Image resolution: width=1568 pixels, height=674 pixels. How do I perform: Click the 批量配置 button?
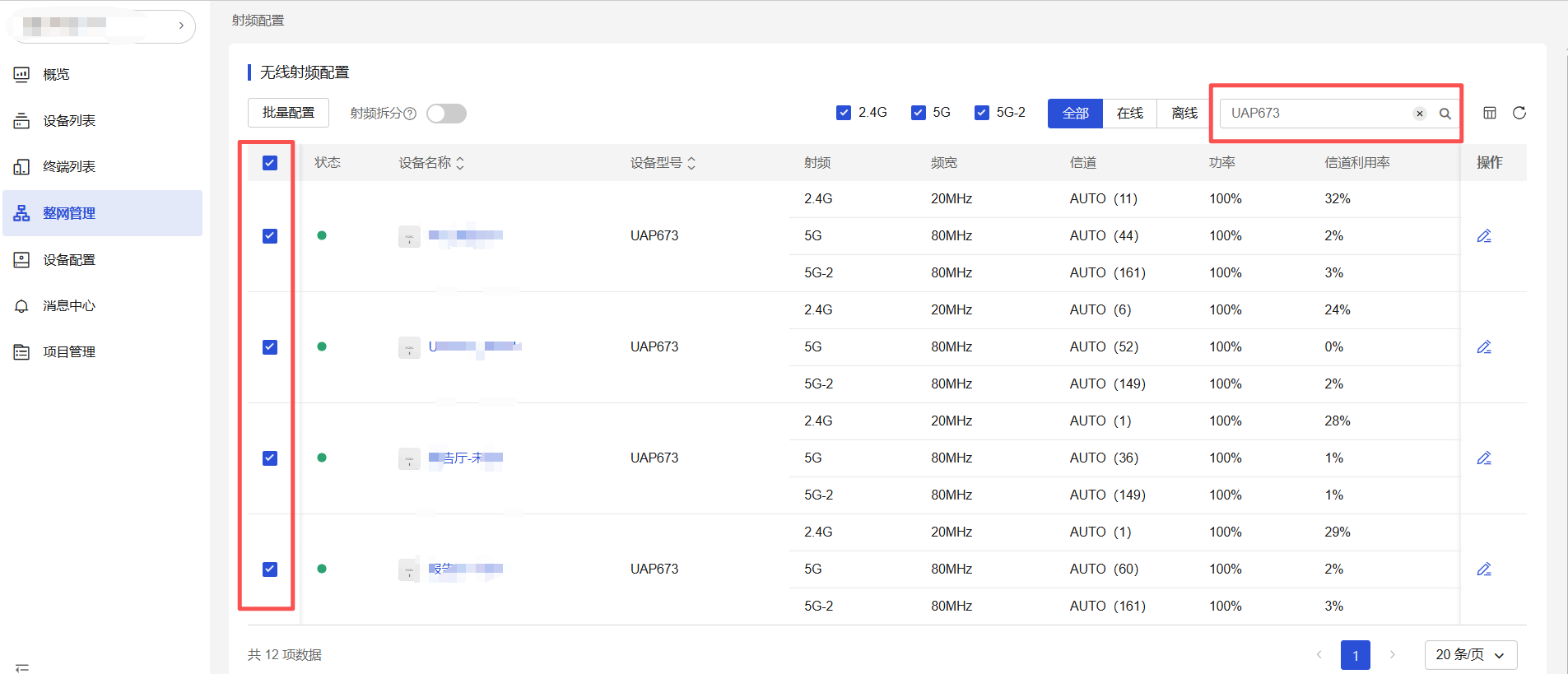[x=288, y=113]
